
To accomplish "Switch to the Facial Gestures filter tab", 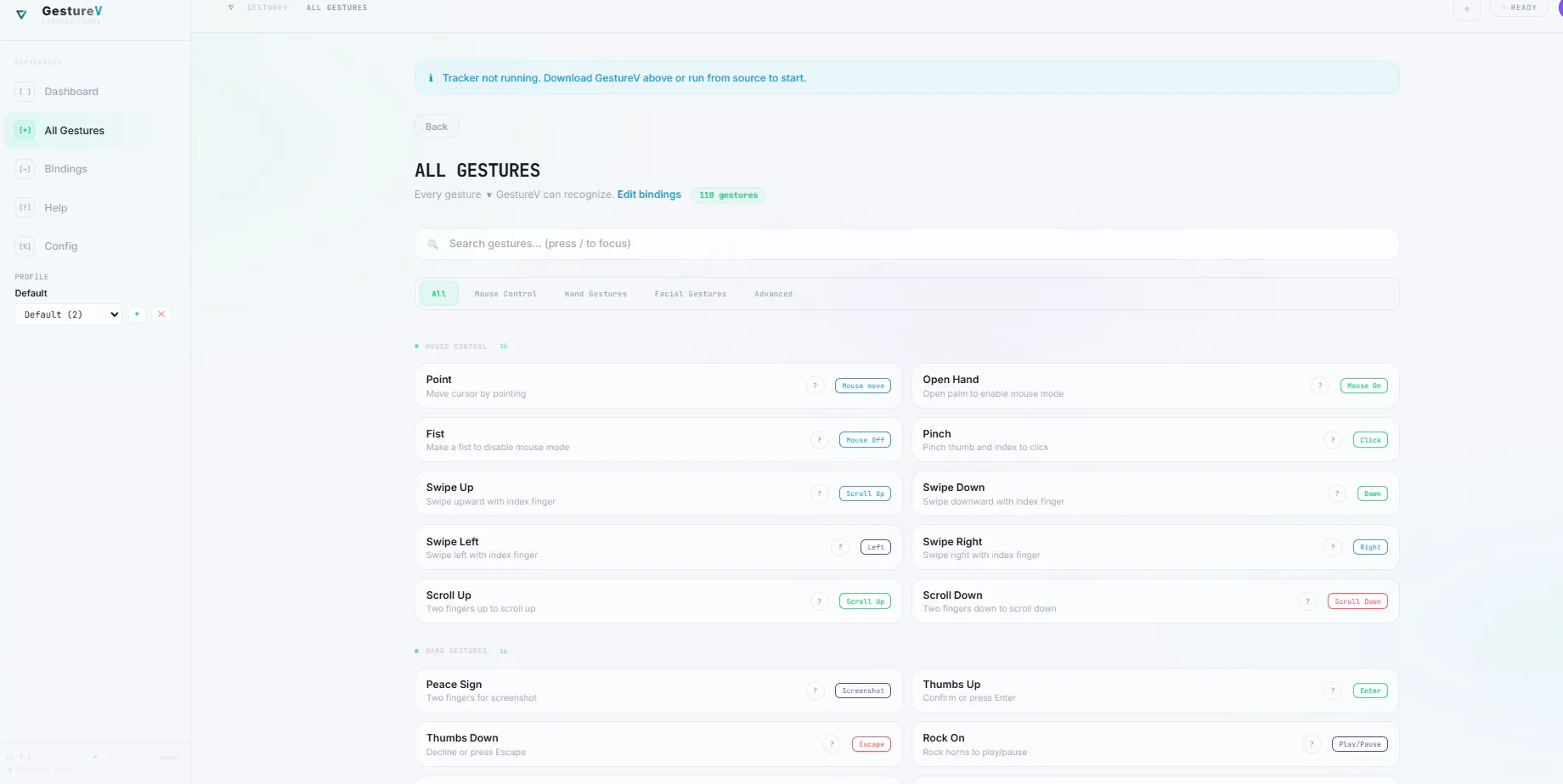I will 691,294.
